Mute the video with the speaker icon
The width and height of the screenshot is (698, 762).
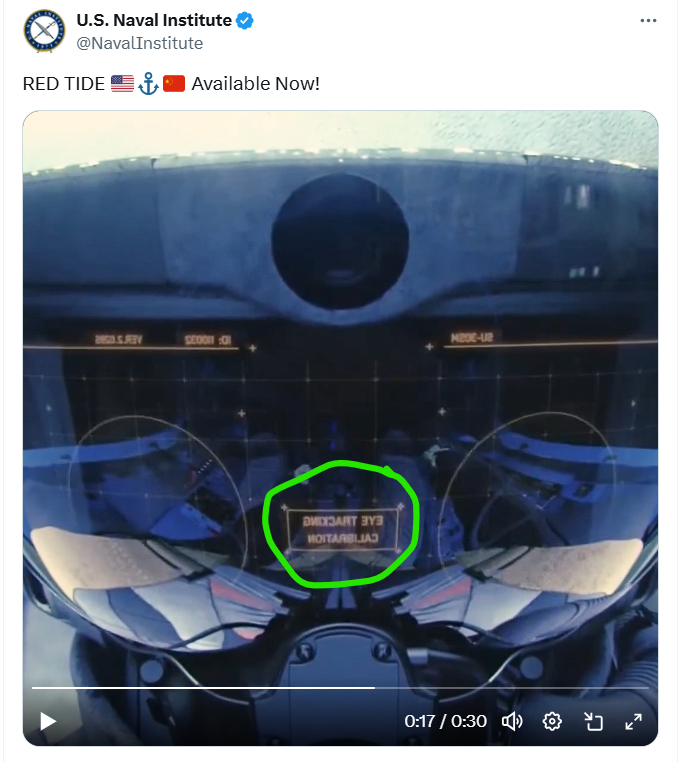click(511, 721)
